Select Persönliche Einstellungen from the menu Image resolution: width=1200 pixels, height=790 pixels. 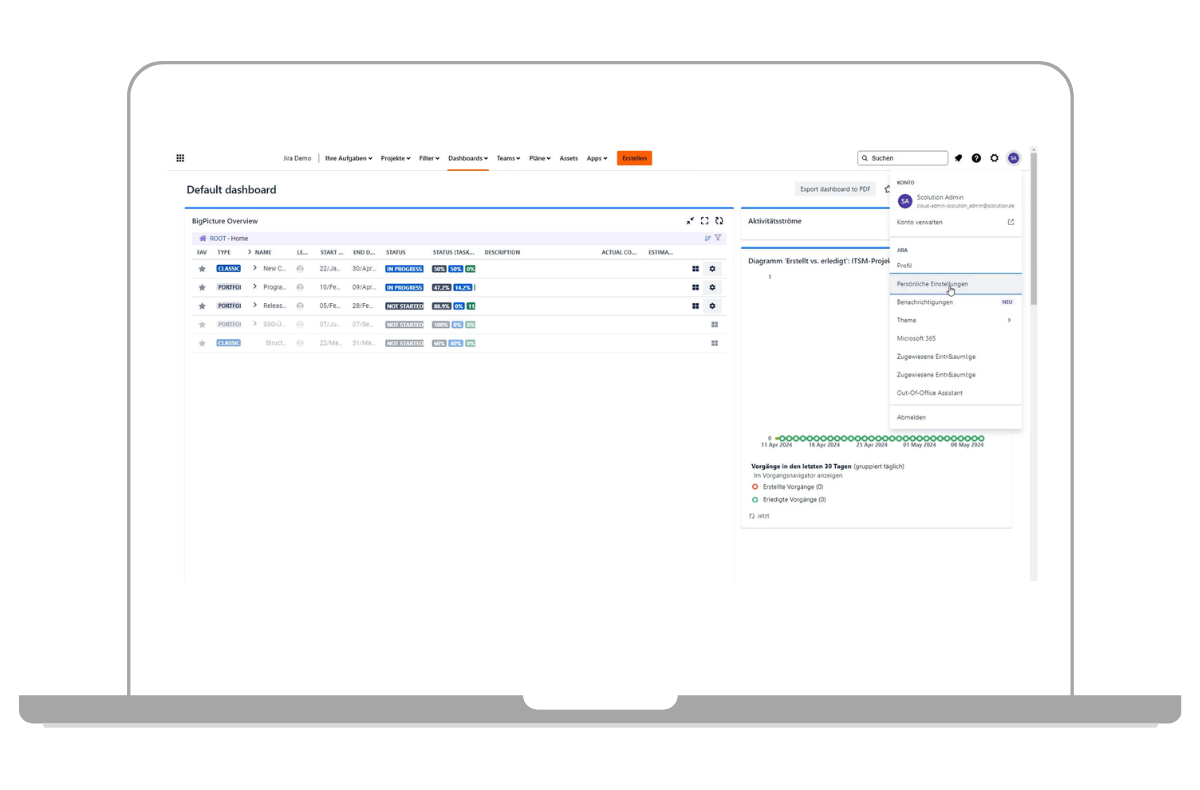click(932, 284)
